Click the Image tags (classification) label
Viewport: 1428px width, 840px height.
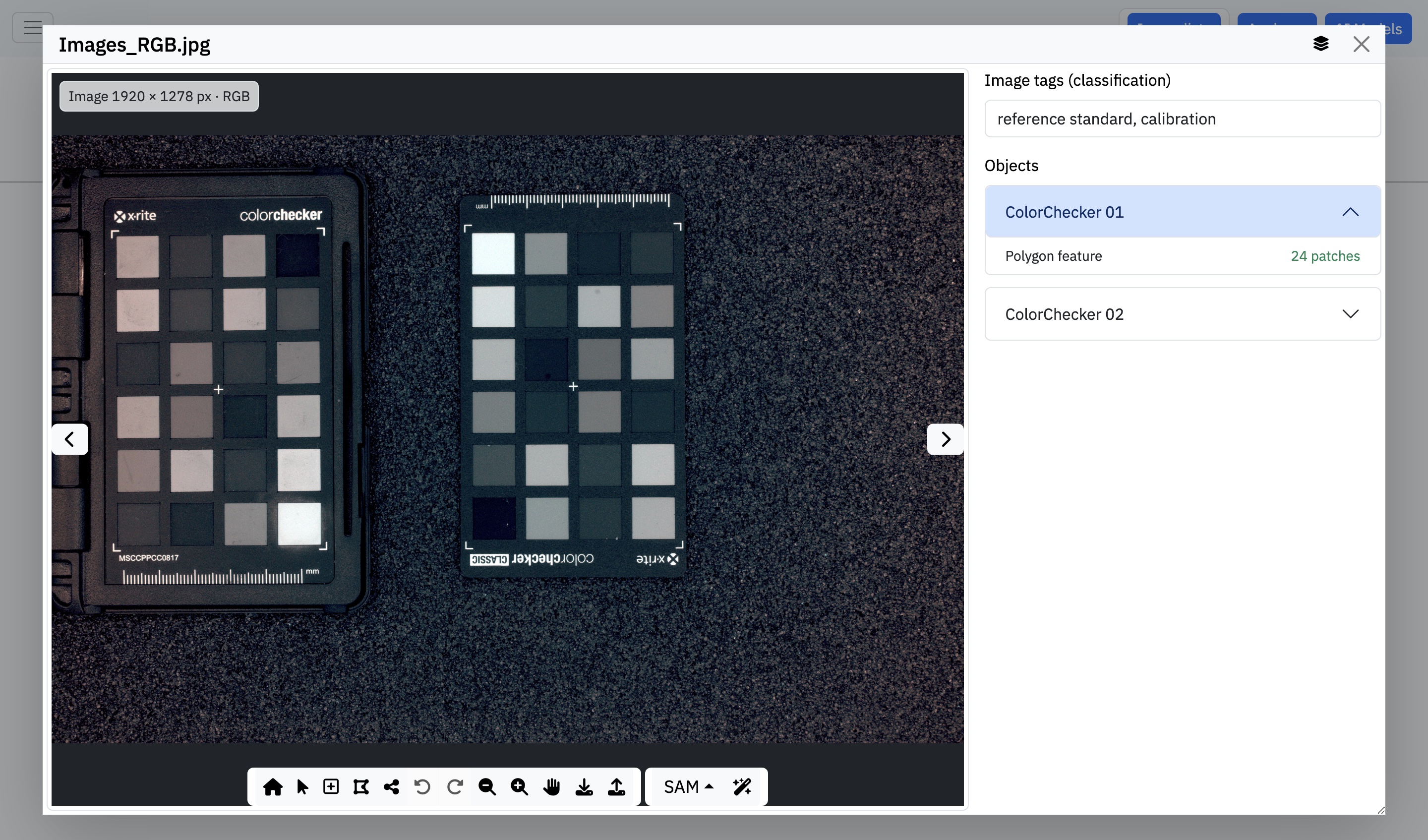(1077, 80)
